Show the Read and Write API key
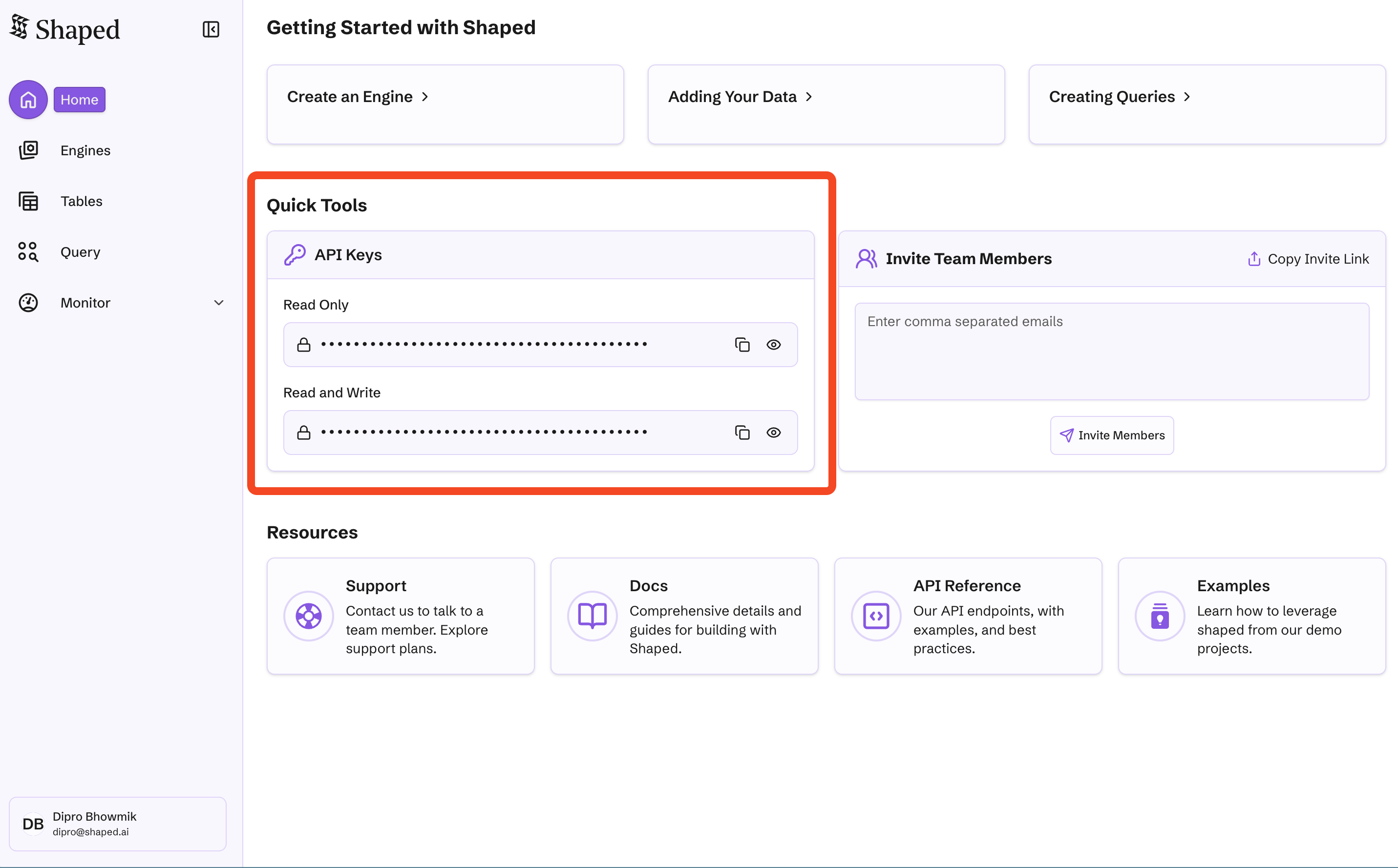 coord(774,432)
